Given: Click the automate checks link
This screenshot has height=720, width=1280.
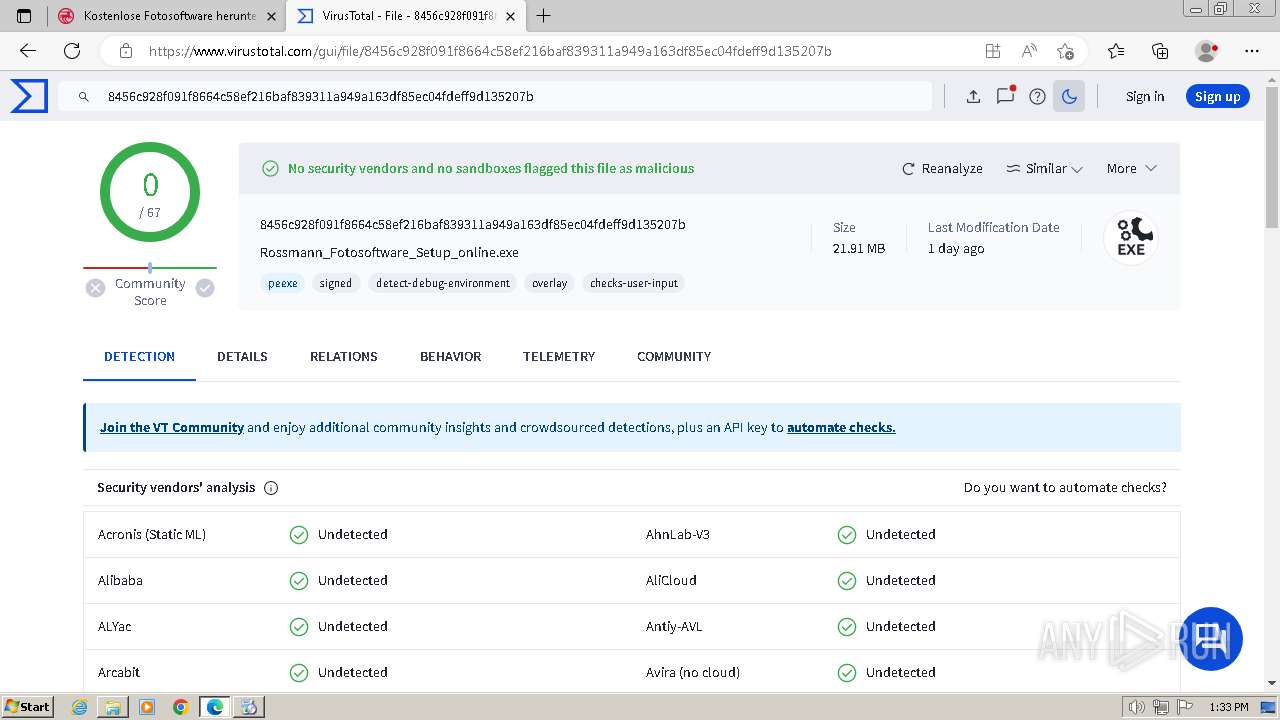Looking at the screenshot, I should pyautogui.click(x=841, y=427).
